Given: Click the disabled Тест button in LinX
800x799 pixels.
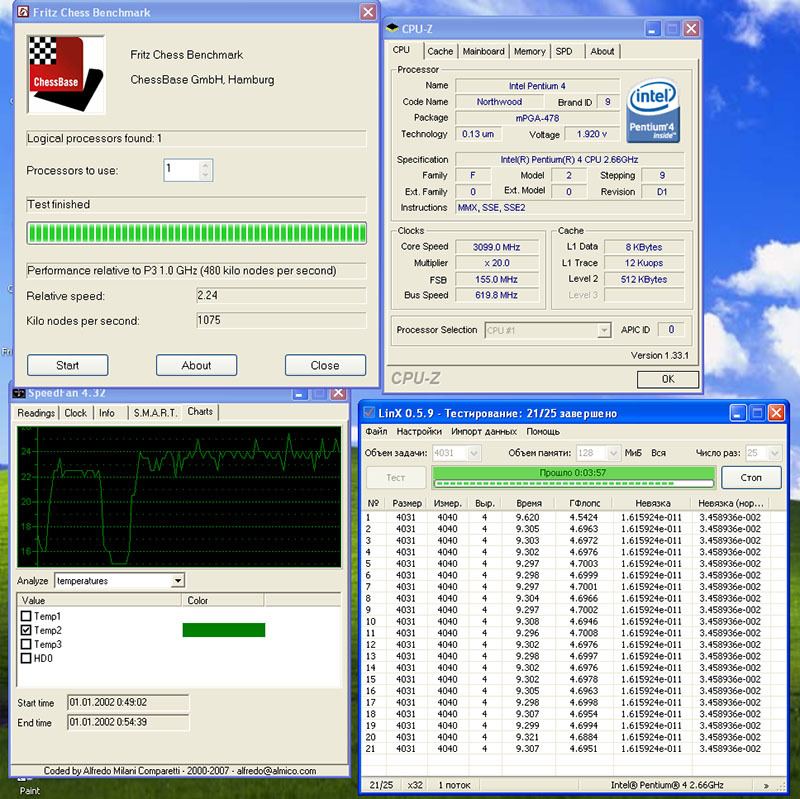Looking at the screenshot, I should pos(395,478).
